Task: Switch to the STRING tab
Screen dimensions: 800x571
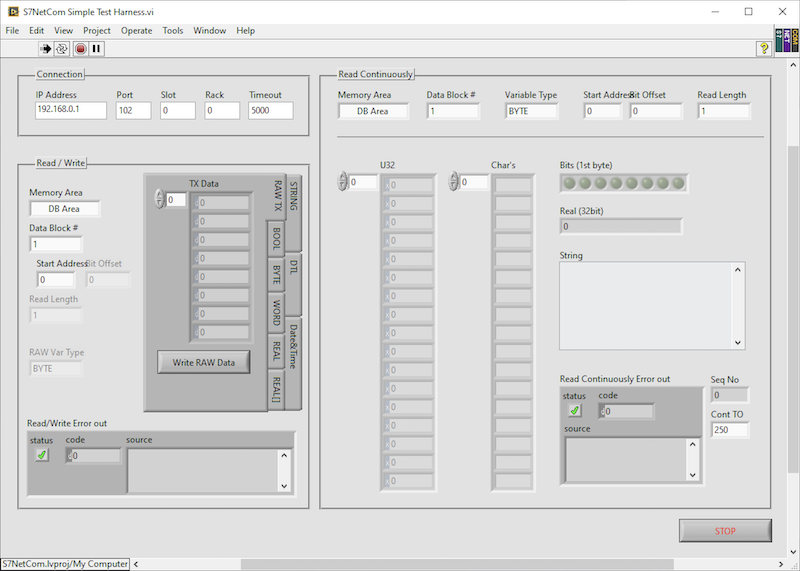Action: point(293,213)
